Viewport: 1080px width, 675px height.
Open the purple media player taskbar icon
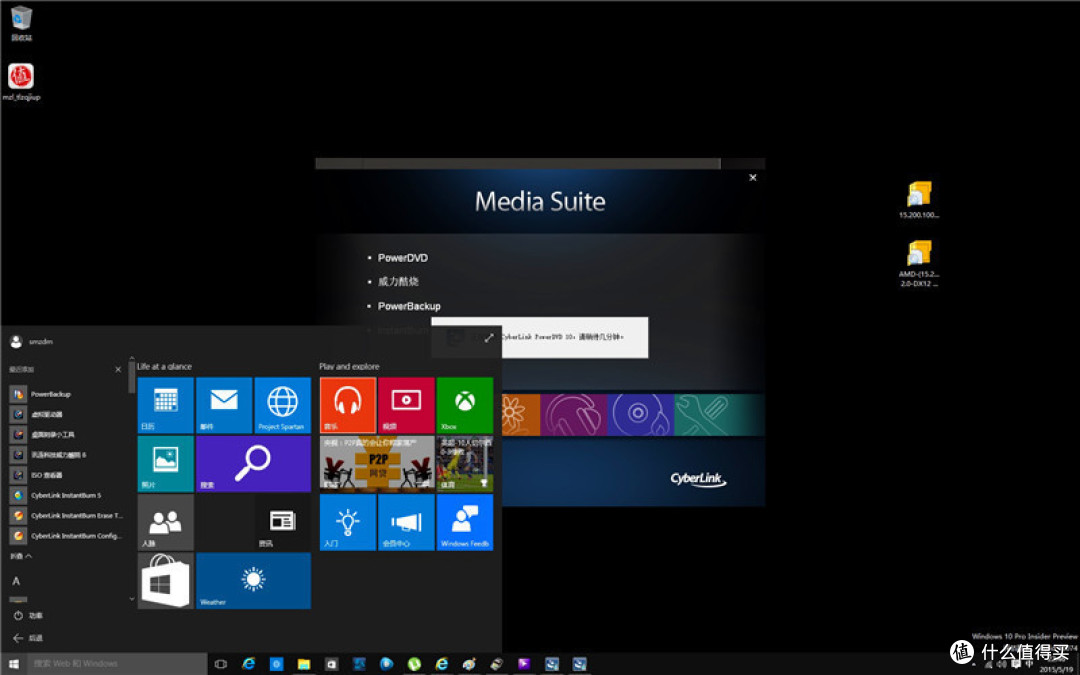click(x=524, y=664)
